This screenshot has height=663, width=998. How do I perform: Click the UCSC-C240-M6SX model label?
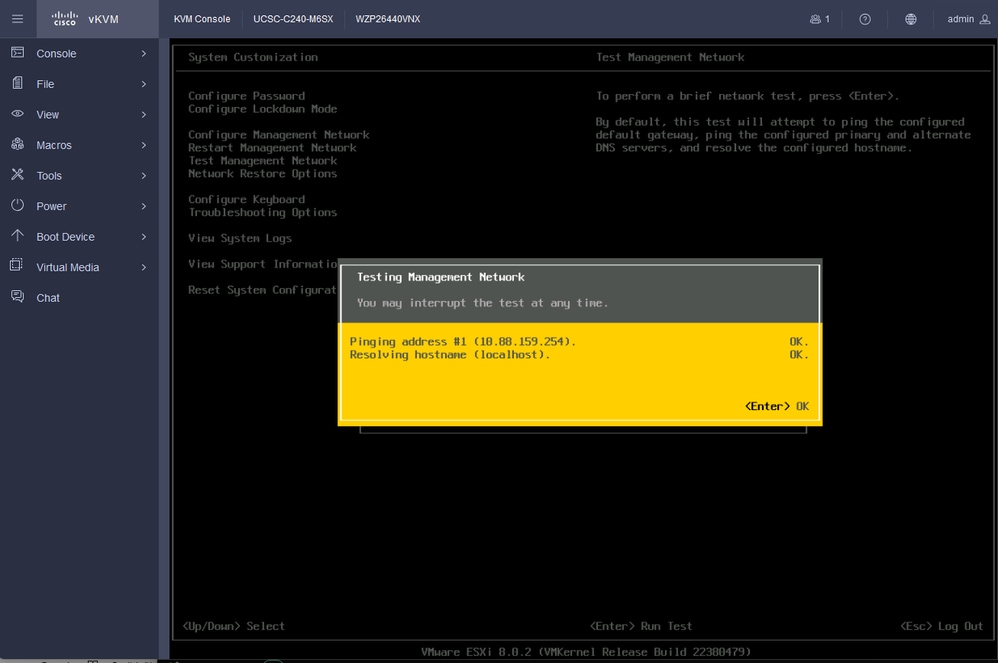coord(293,19)
